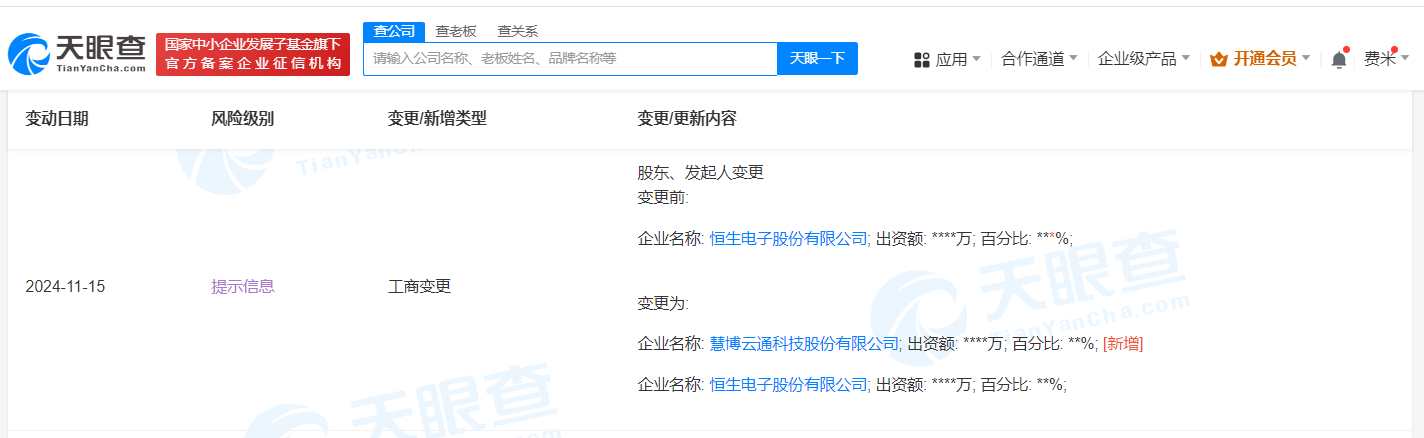The image size is (1424, 438).
Task: Click the notification bell icon
Action: click(1339, 59)
